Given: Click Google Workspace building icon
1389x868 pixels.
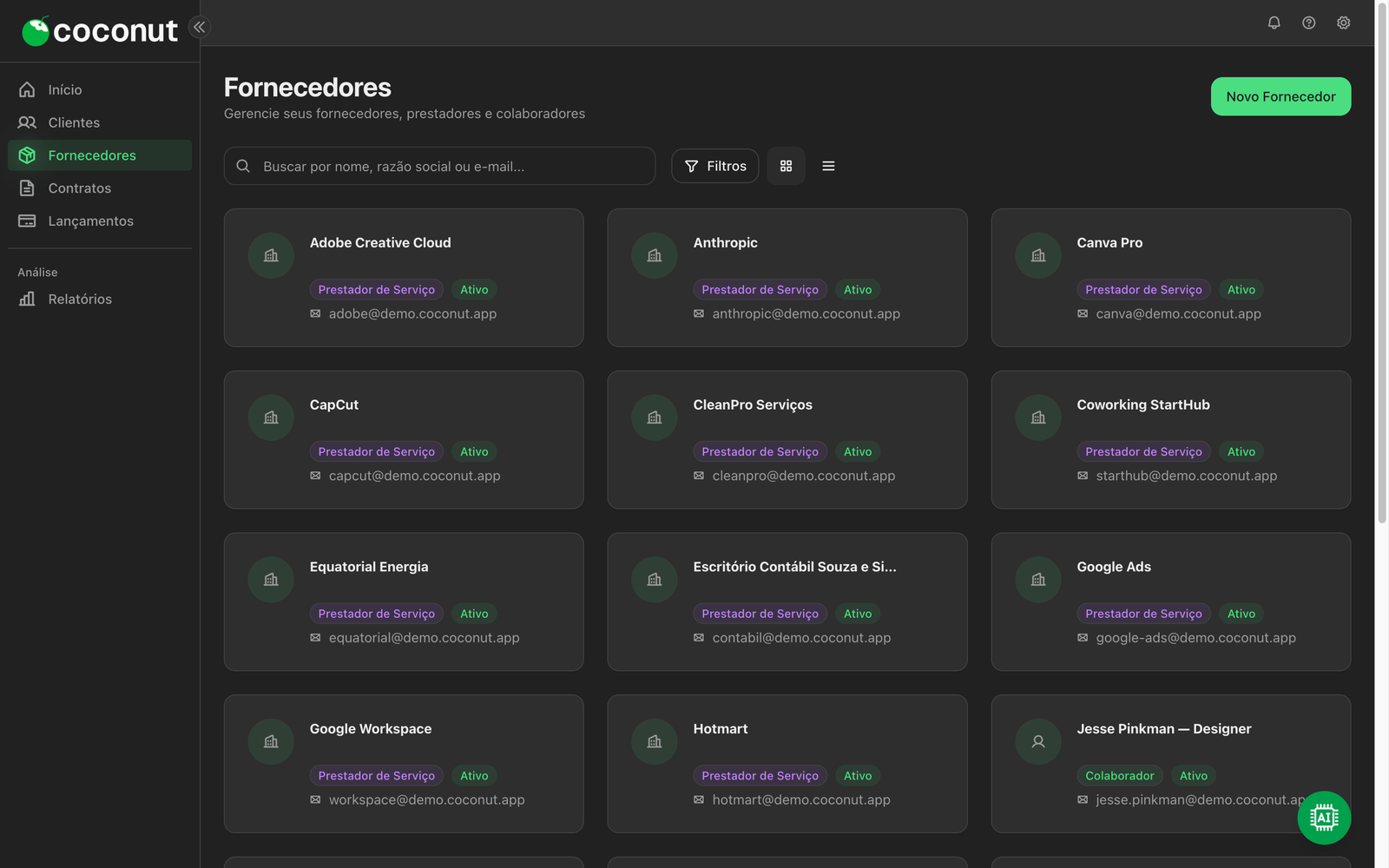Looking at the screenshot, I should 271,742.
